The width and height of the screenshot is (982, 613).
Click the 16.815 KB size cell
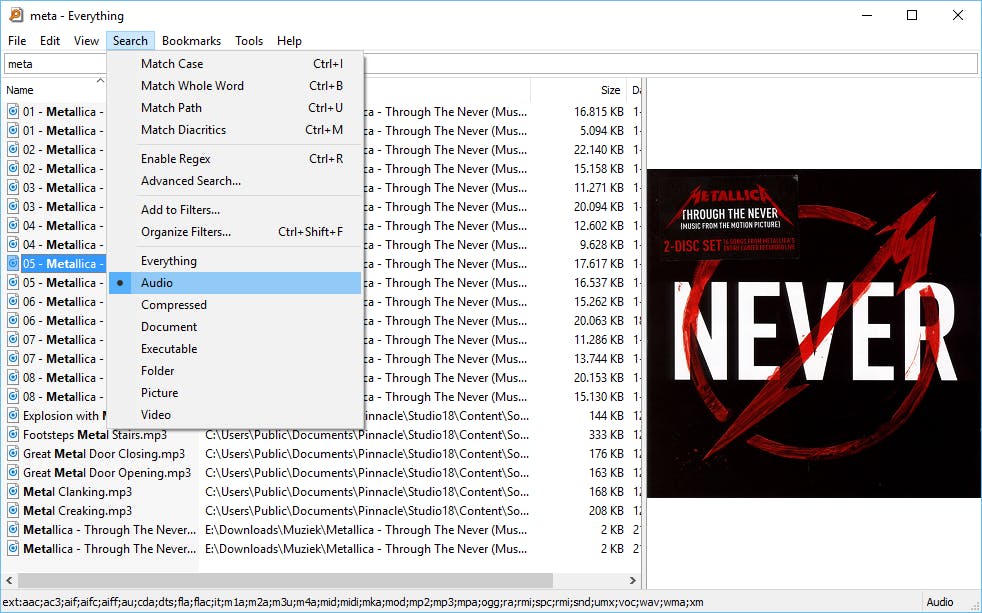tap(599, 111)
